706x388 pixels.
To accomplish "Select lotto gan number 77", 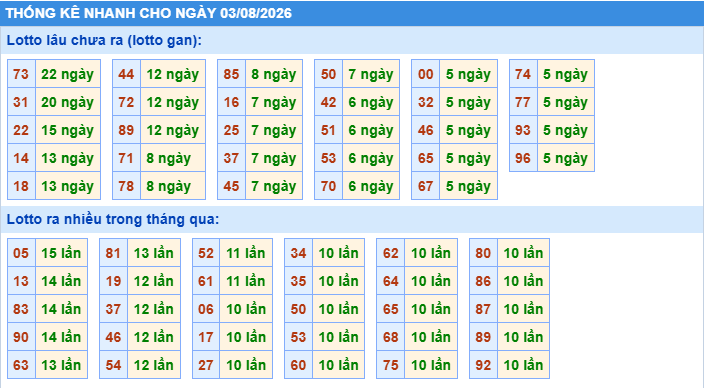I will [523, 102].
